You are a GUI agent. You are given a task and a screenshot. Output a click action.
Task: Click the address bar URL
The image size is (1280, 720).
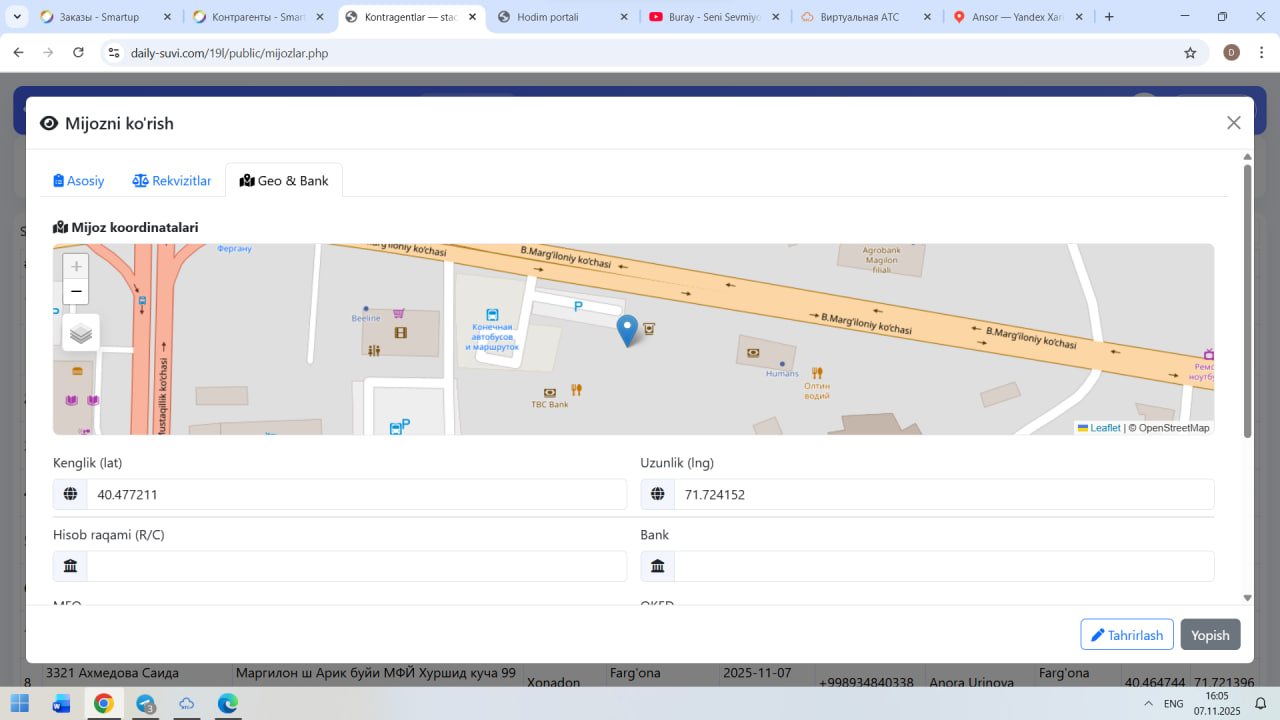pyautogui.click(x=229, y=53)
